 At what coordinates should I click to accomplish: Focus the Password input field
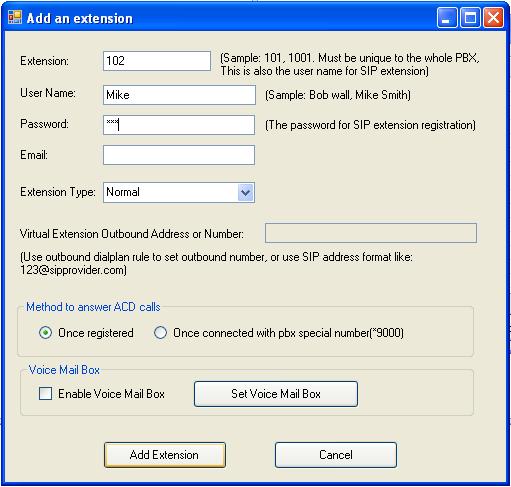179,125
